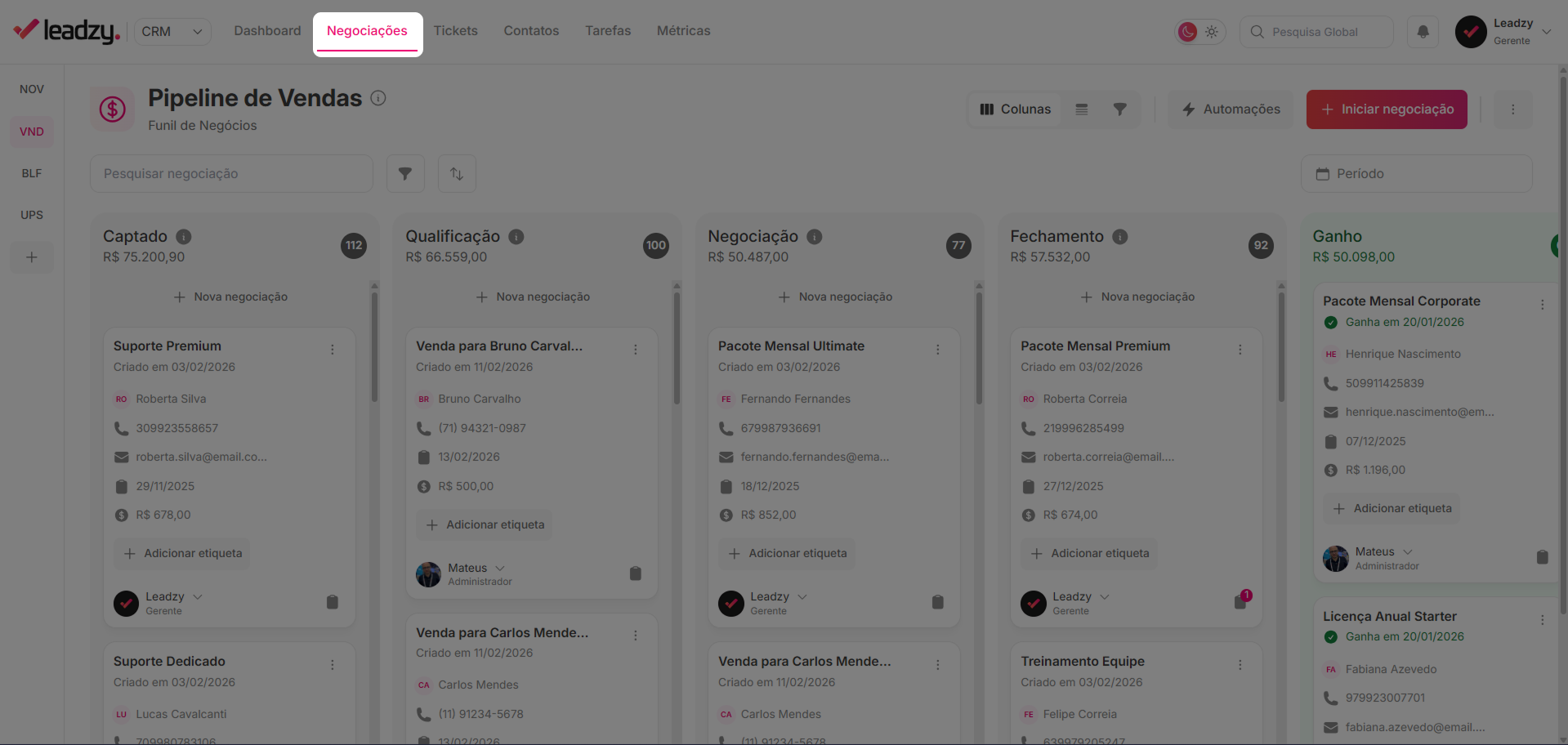1568x745 pixels.
Task: Change owner on Pacote Mensal Premium card
Action: coord(1065,604)
